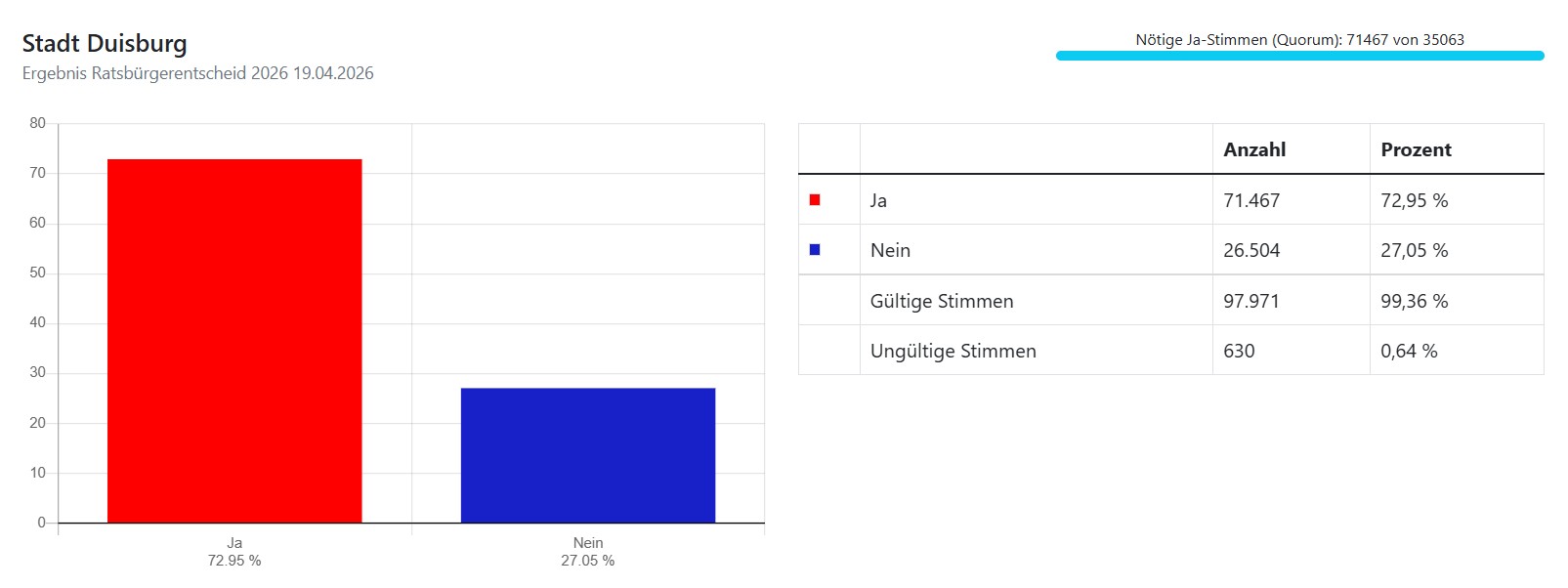Click the 0,64 % percentage cell

(1409, 351)
